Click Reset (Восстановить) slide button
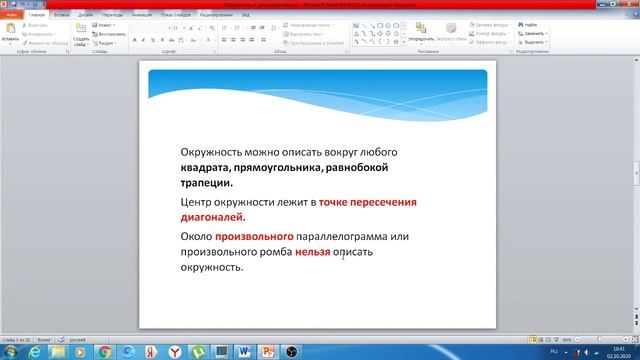The image size is (640, 360). [109, 34]
